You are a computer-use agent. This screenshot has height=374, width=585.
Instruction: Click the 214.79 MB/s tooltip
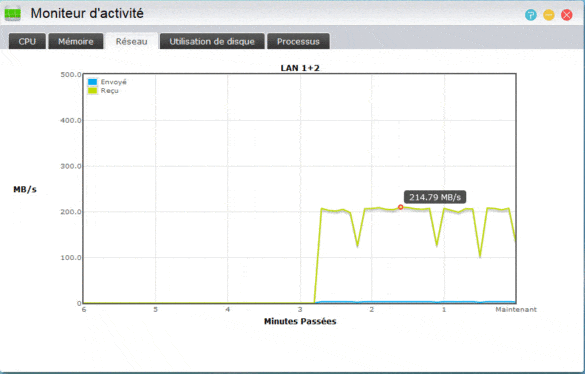tap(435, 197)
